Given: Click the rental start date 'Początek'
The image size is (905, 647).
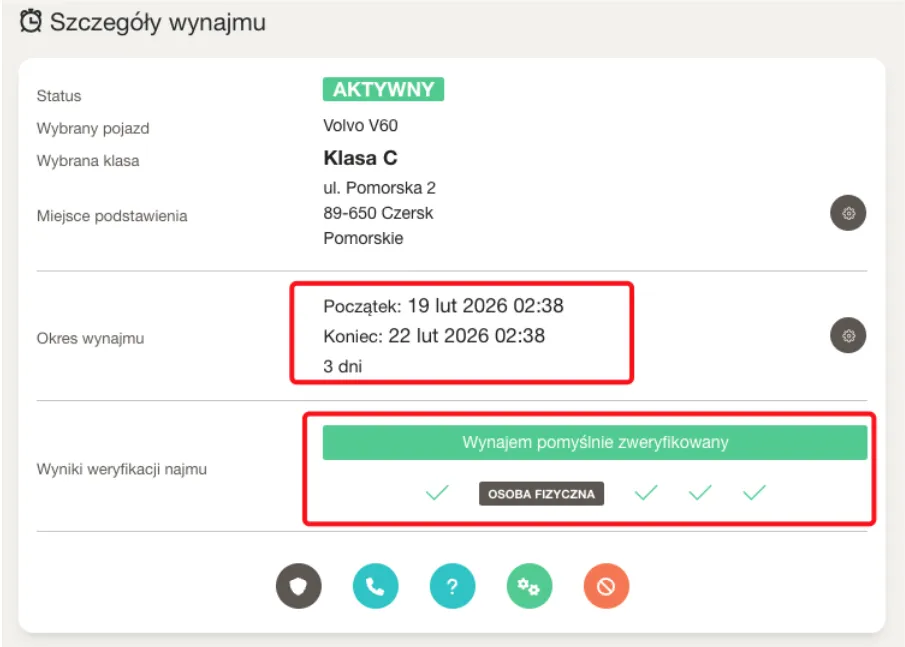Looking at the screenshot, I should point(436,305).
